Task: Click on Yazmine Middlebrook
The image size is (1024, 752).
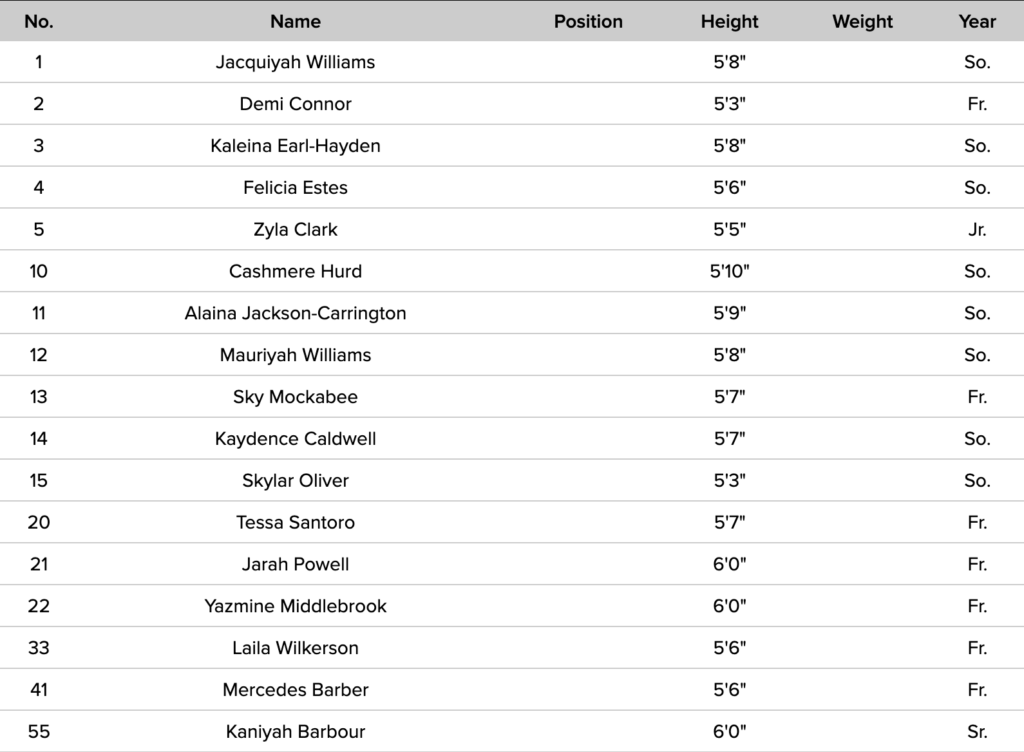Action: pos(295,607)
